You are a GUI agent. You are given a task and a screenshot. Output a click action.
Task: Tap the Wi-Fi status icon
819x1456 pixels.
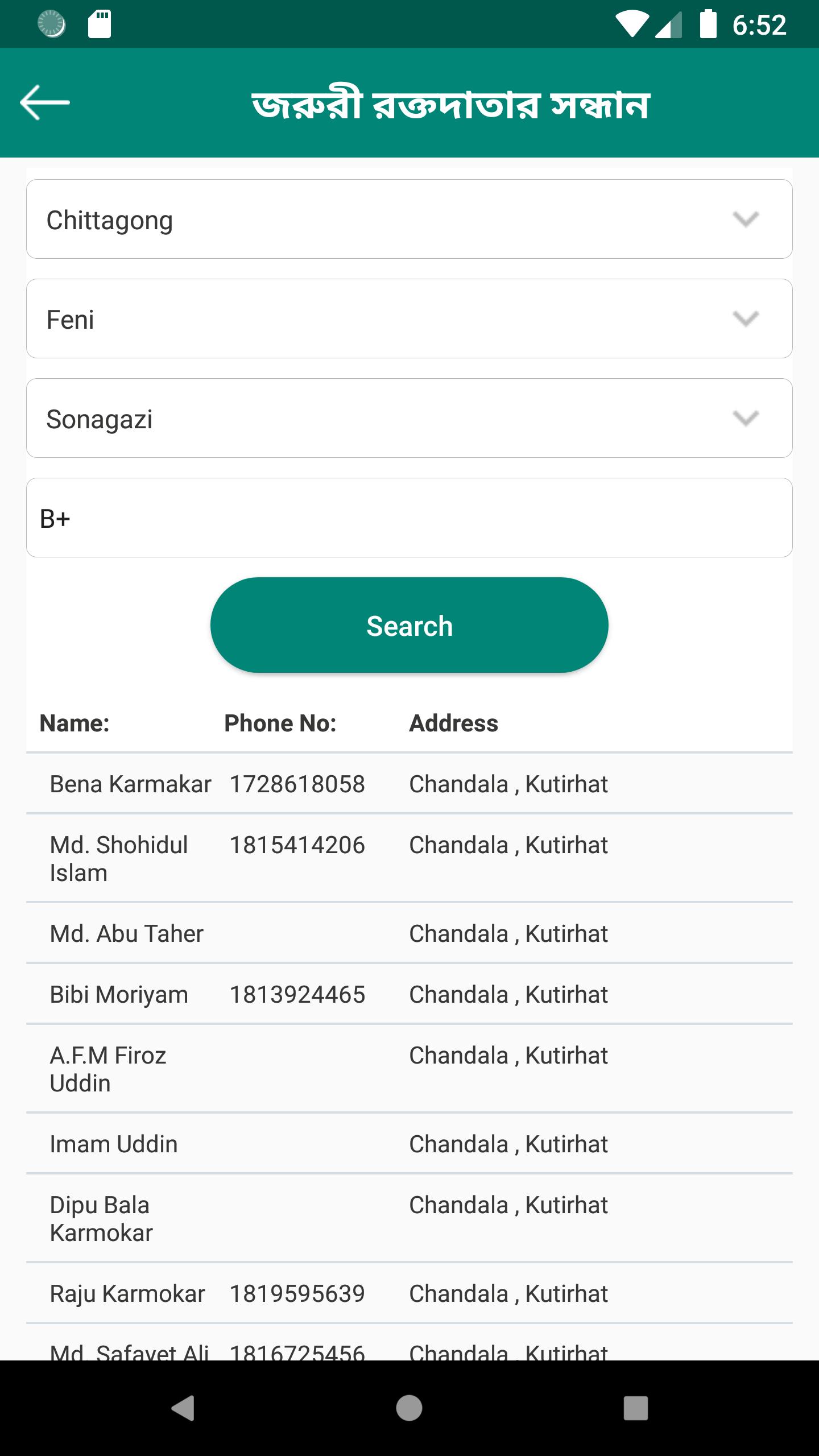(631, 25)
